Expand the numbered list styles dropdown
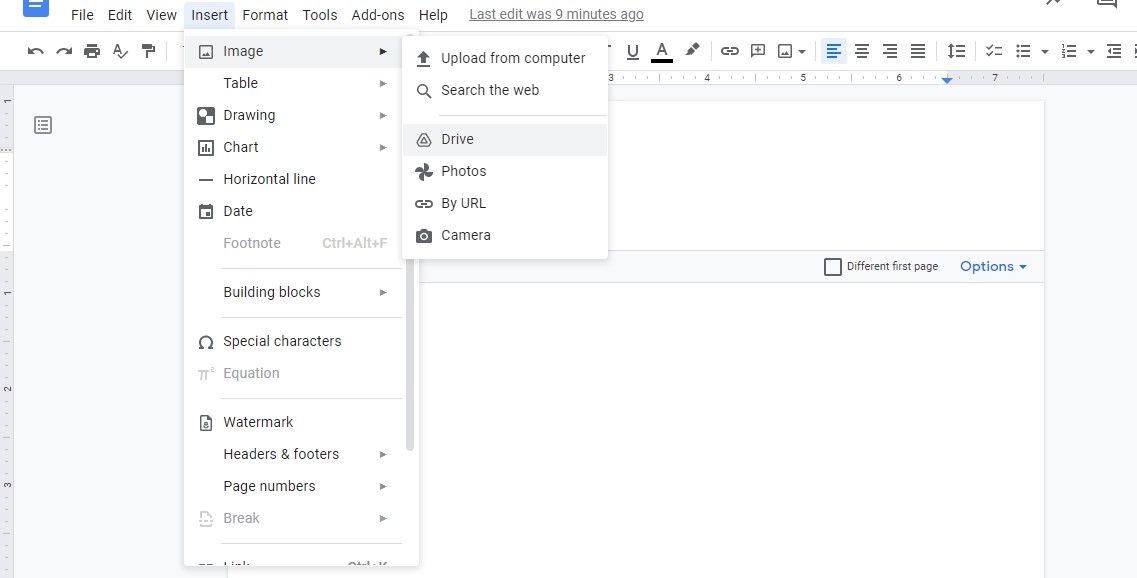This screenshot has width=1137, height=578. (1090, 50)
